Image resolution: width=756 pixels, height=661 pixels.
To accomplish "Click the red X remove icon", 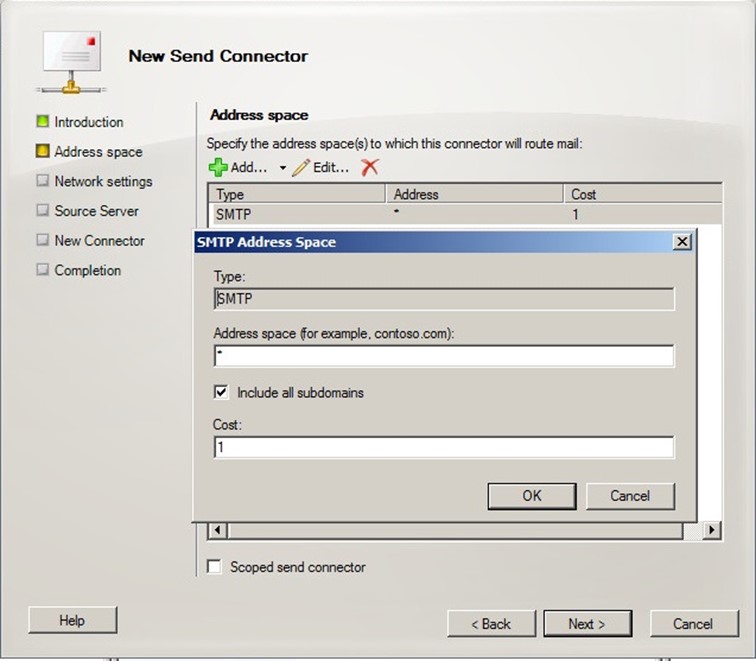I will coord(370,167).
